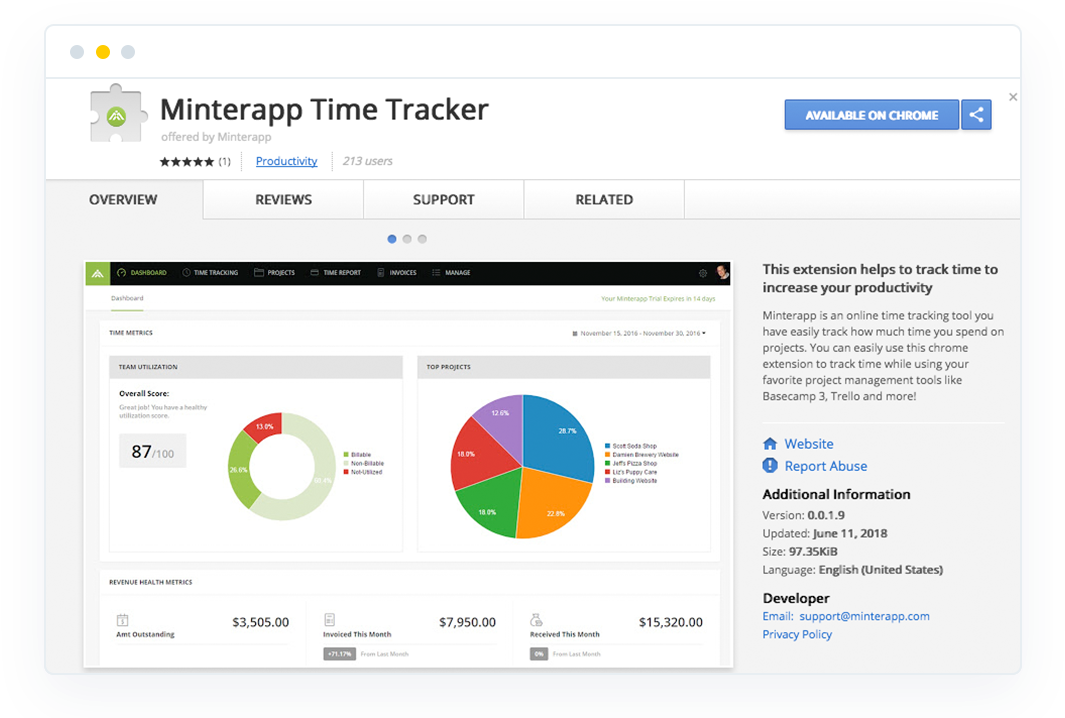
Task: Click the Jeff's Pizza Shop legend entry
Action: (x=631, y=463)
